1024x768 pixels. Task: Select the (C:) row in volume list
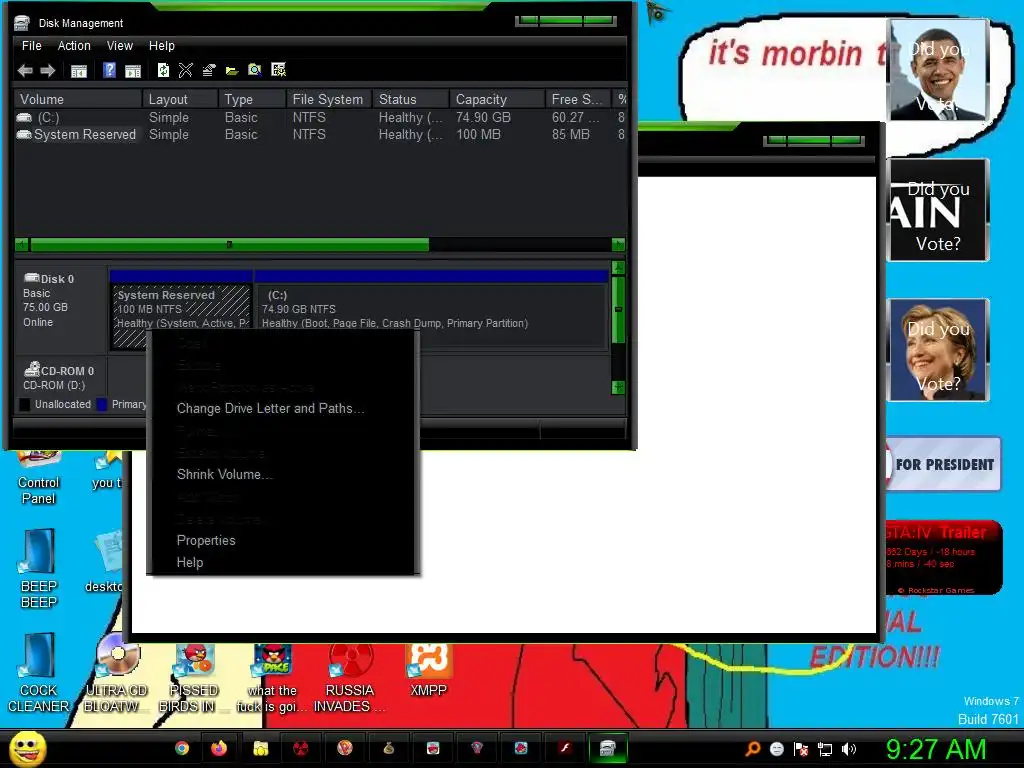coord(320,118)
